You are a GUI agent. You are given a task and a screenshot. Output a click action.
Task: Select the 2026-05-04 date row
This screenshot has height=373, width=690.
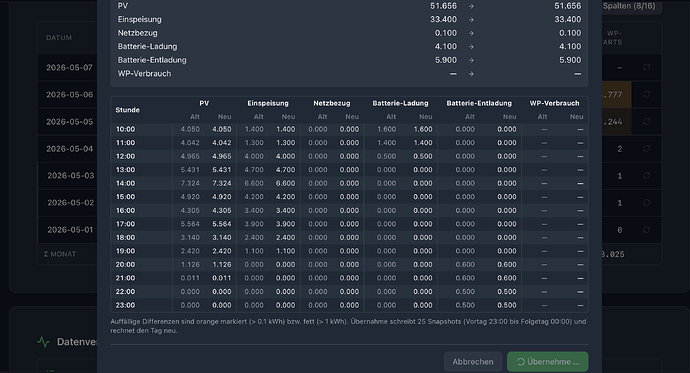(70, 149)
